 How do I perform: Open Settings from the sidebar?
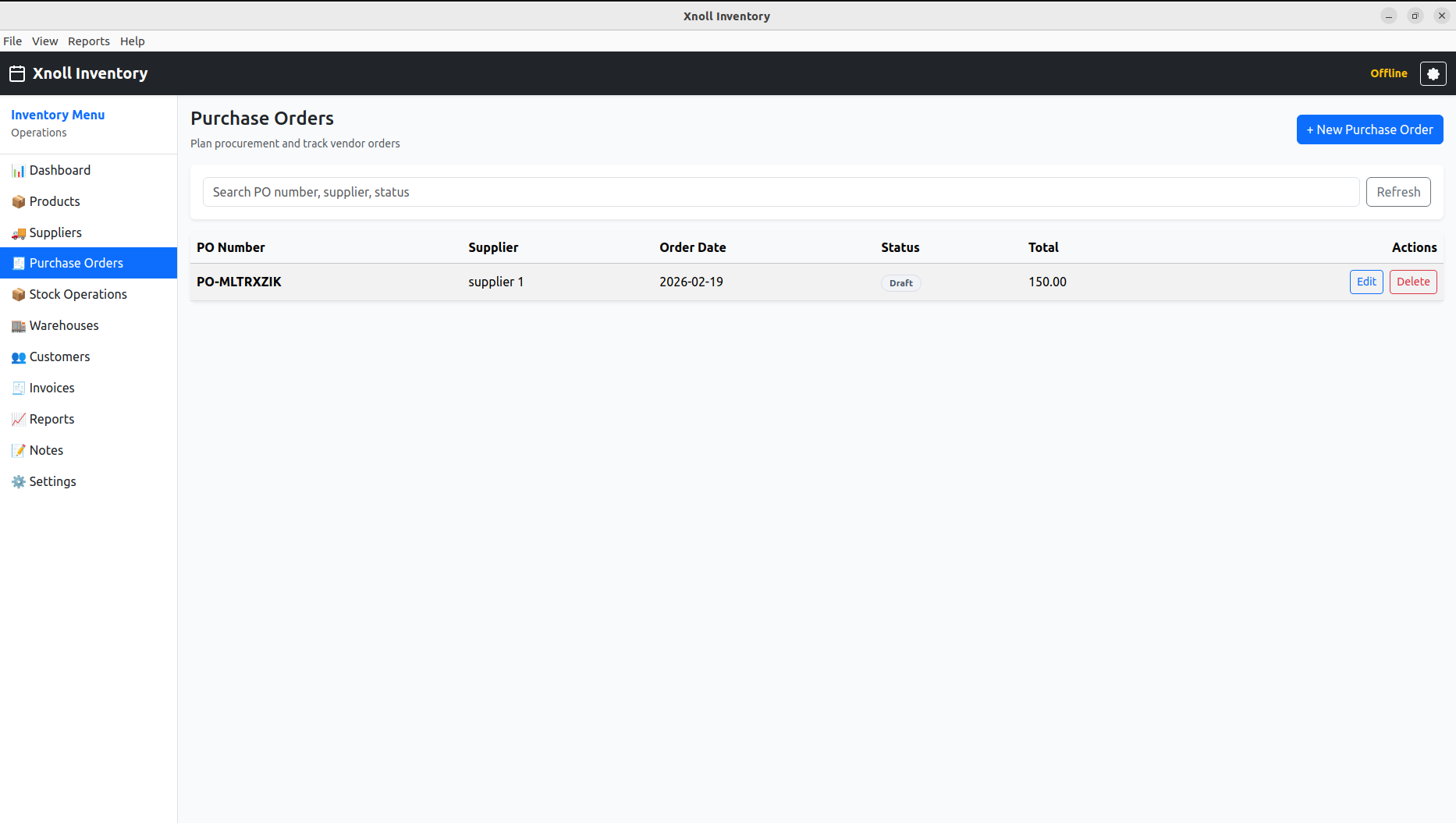[x=52, y=481]
